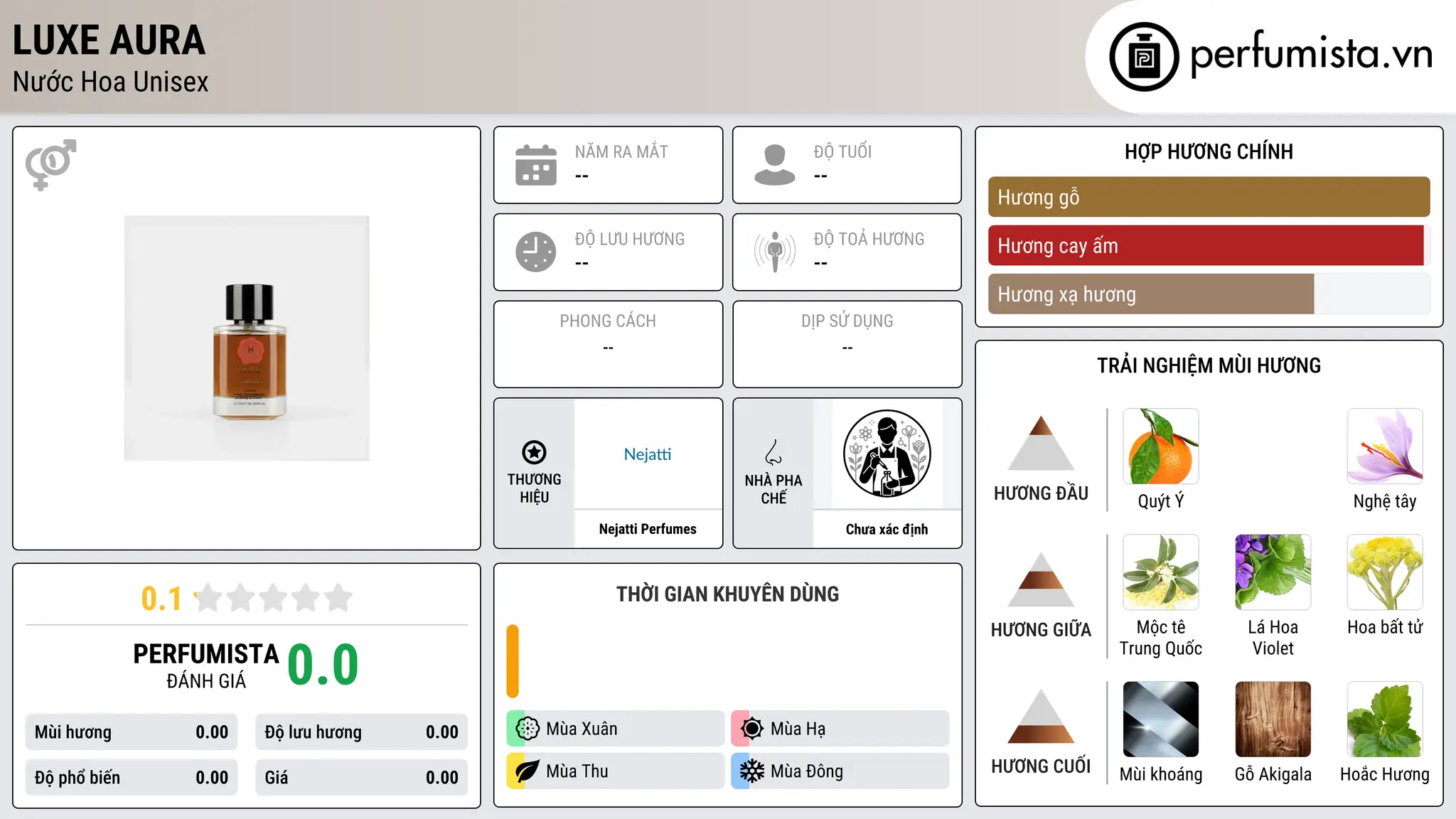Click the green 0.0 Perfumista score

(323, 665)
